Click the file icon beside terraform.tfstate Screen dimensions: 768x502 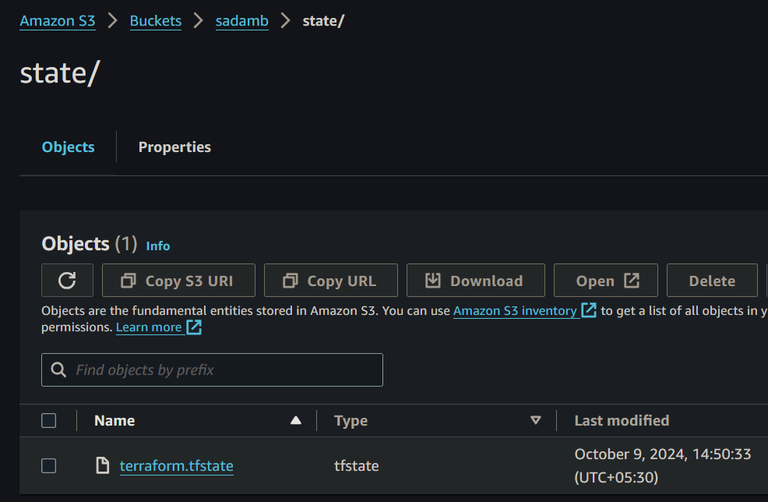[102, 465]
